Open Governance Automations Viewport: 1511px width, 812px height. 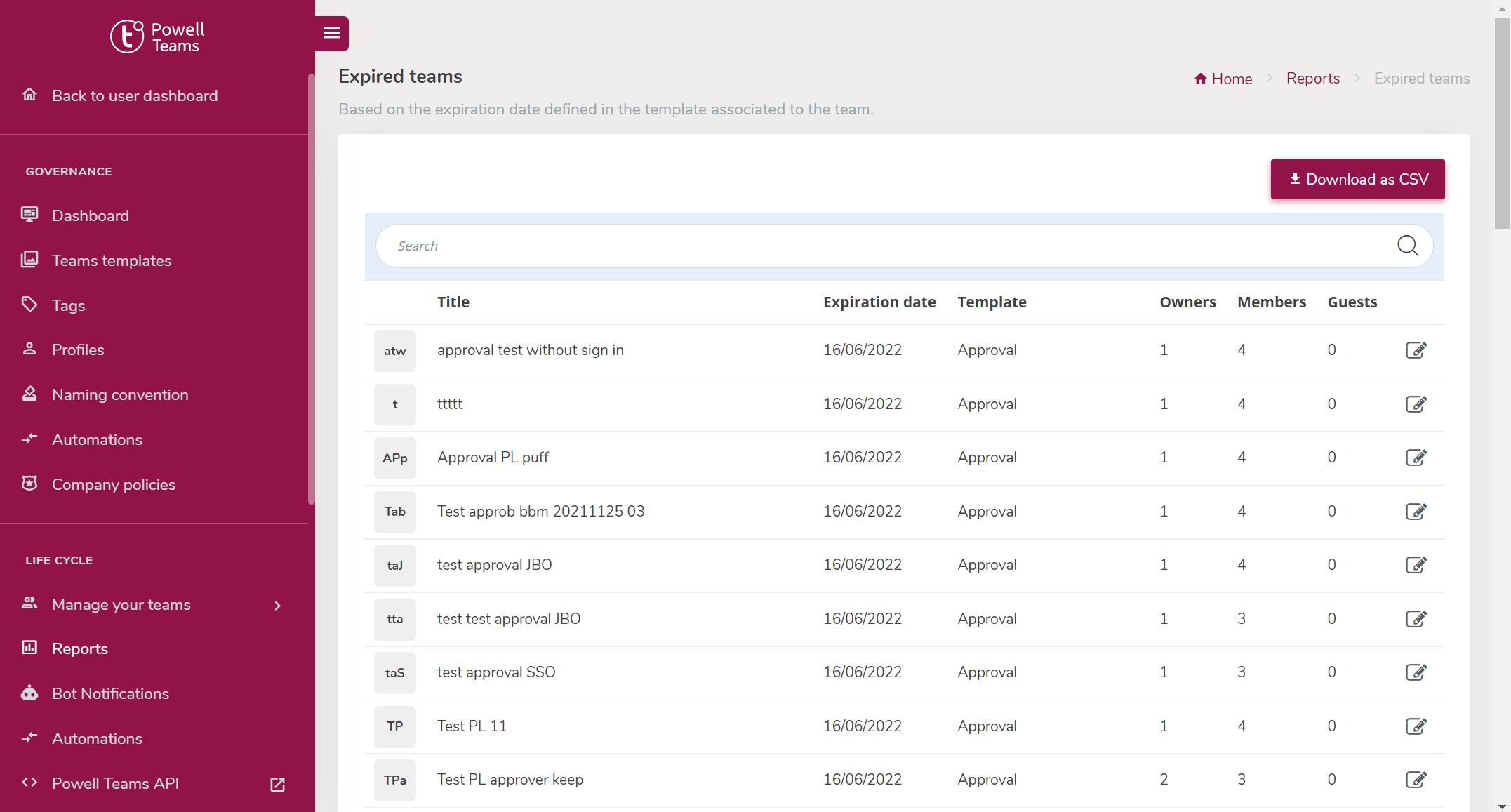[97, 439]
